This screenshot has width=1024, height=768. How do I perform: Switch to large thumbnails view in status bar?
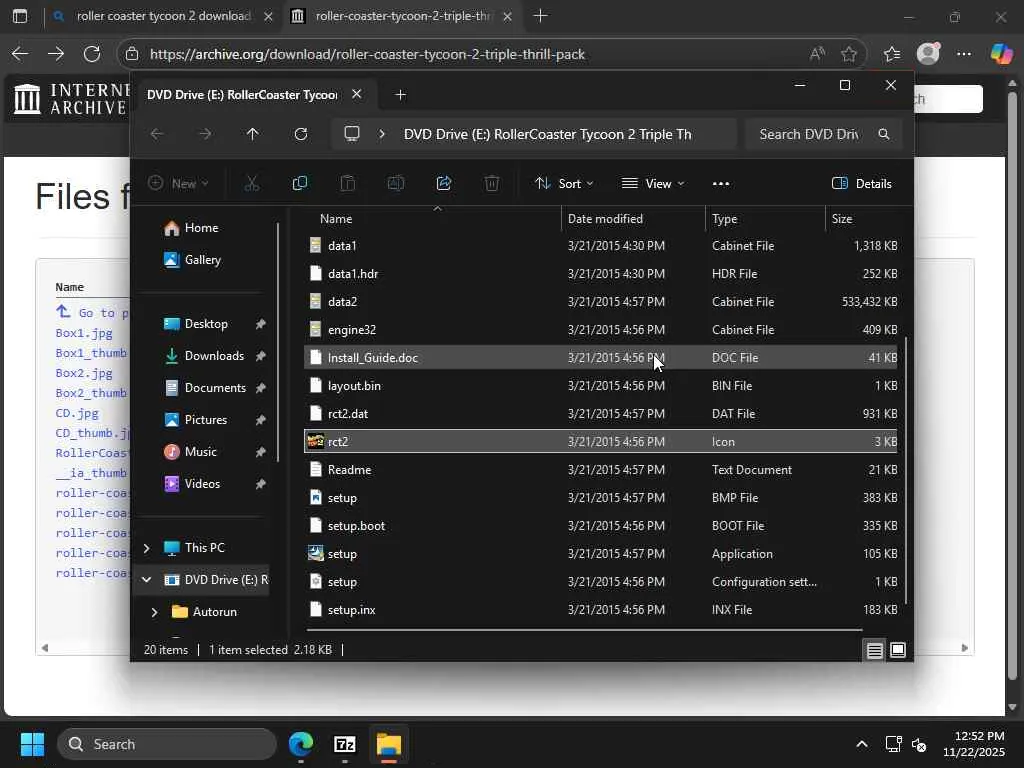coord(898,650)
